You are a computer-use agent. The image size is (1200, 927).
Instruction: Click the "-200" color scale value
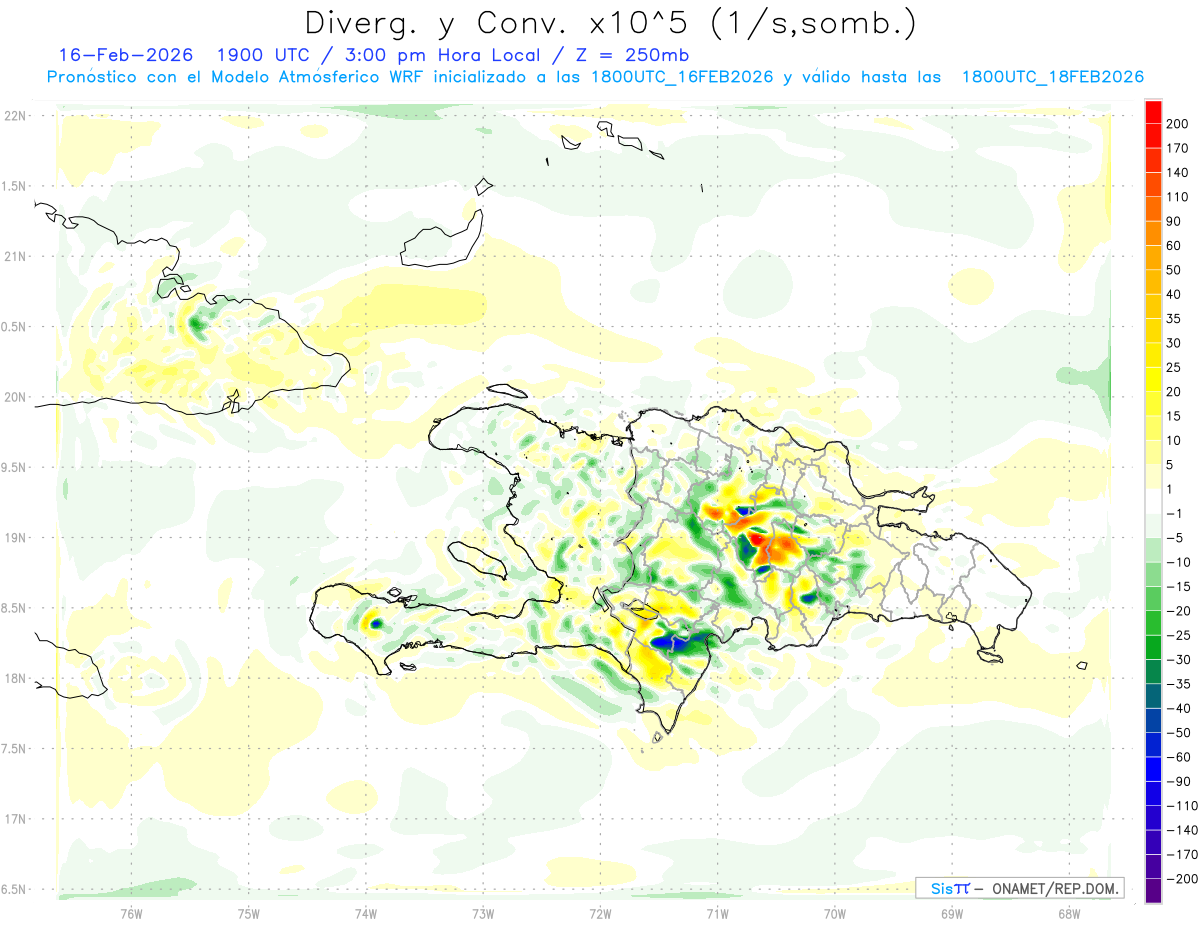[x=1182, y=879]
